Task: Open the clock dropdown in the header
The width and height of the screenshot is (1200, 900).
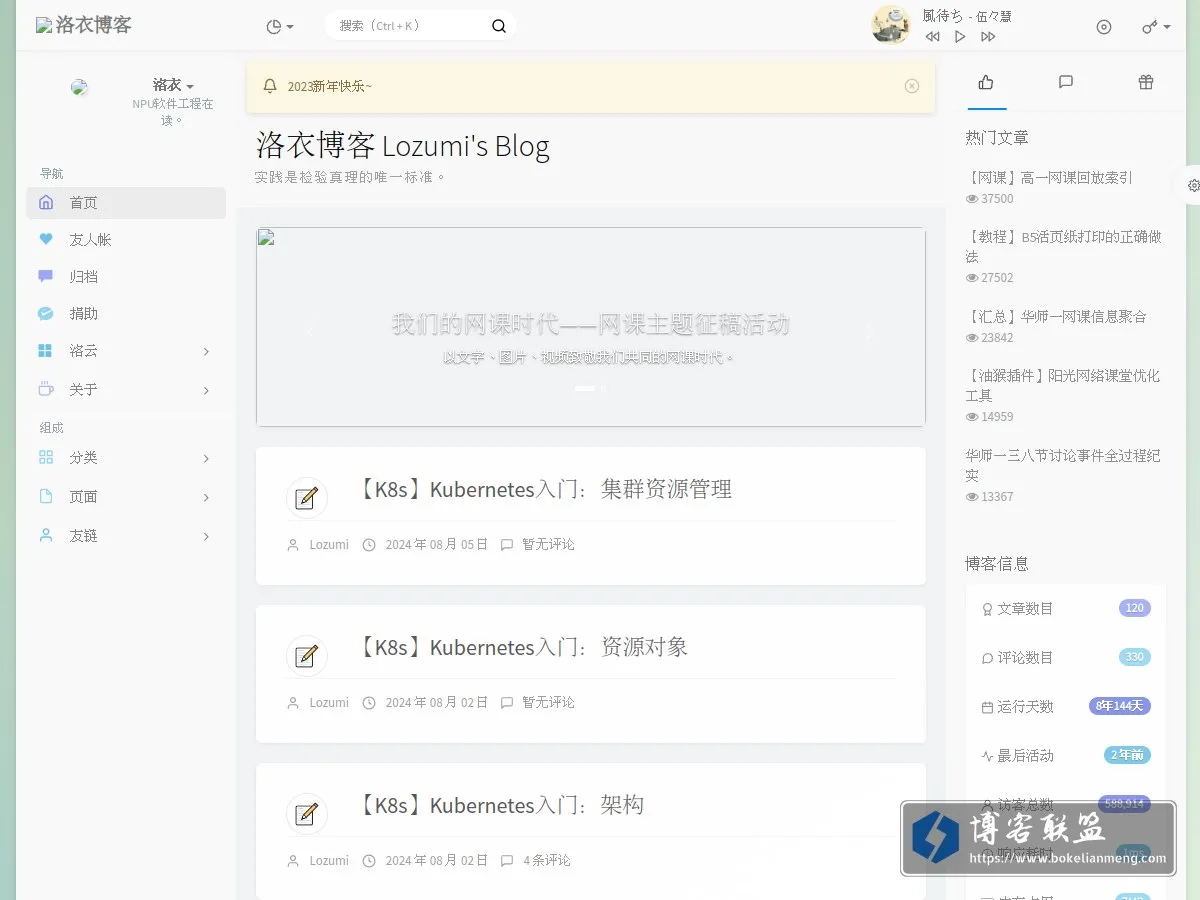Action: [280, 27]
